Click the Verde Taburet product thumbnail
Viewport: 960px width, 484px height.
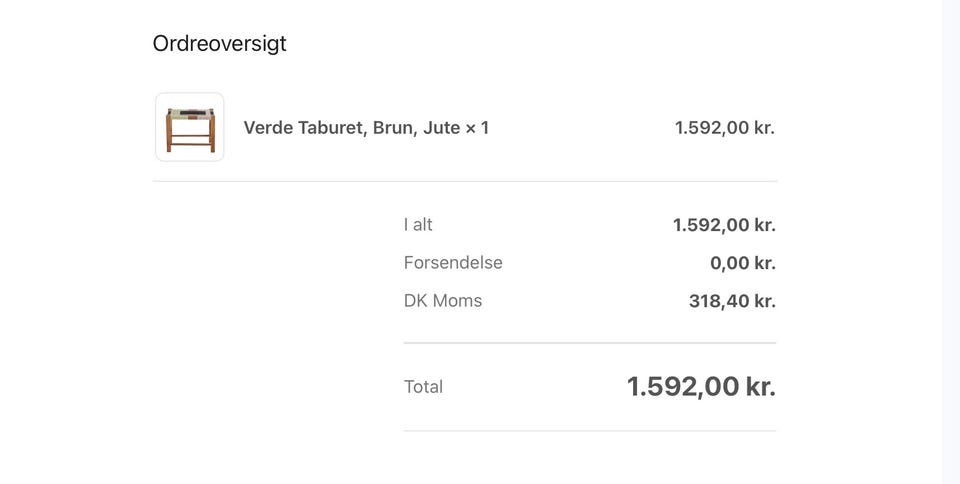pyautogui.click(x=190, y=127)
